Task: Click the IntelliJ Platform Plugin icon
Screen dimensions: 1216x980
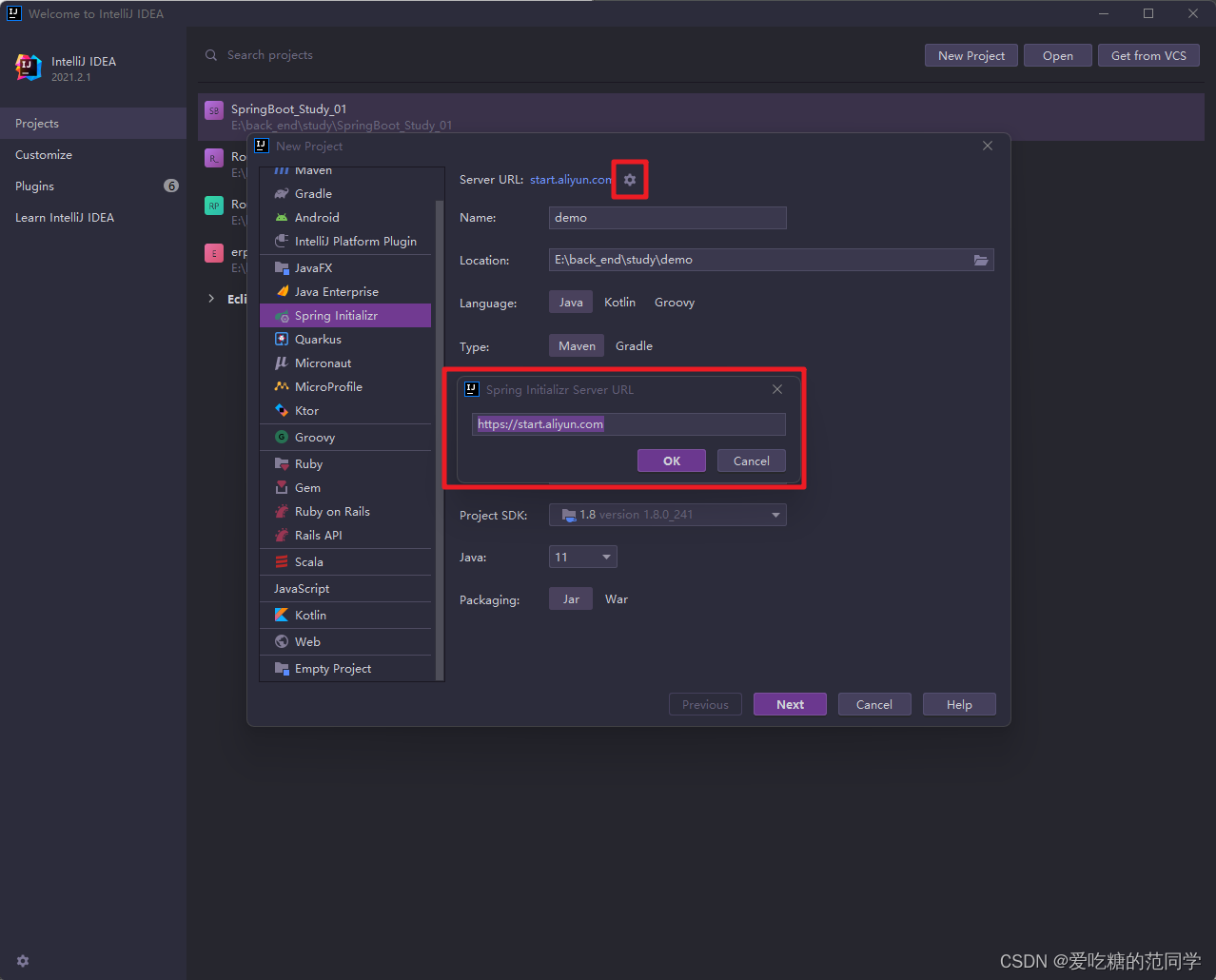Action: [x=282, y=242]
